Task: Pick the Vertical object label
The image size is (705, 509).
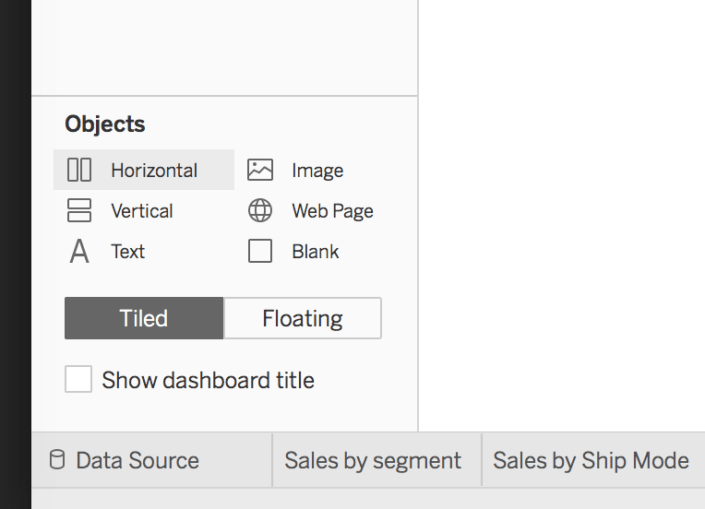Action: pyautogui.click(x=142, y=211)
